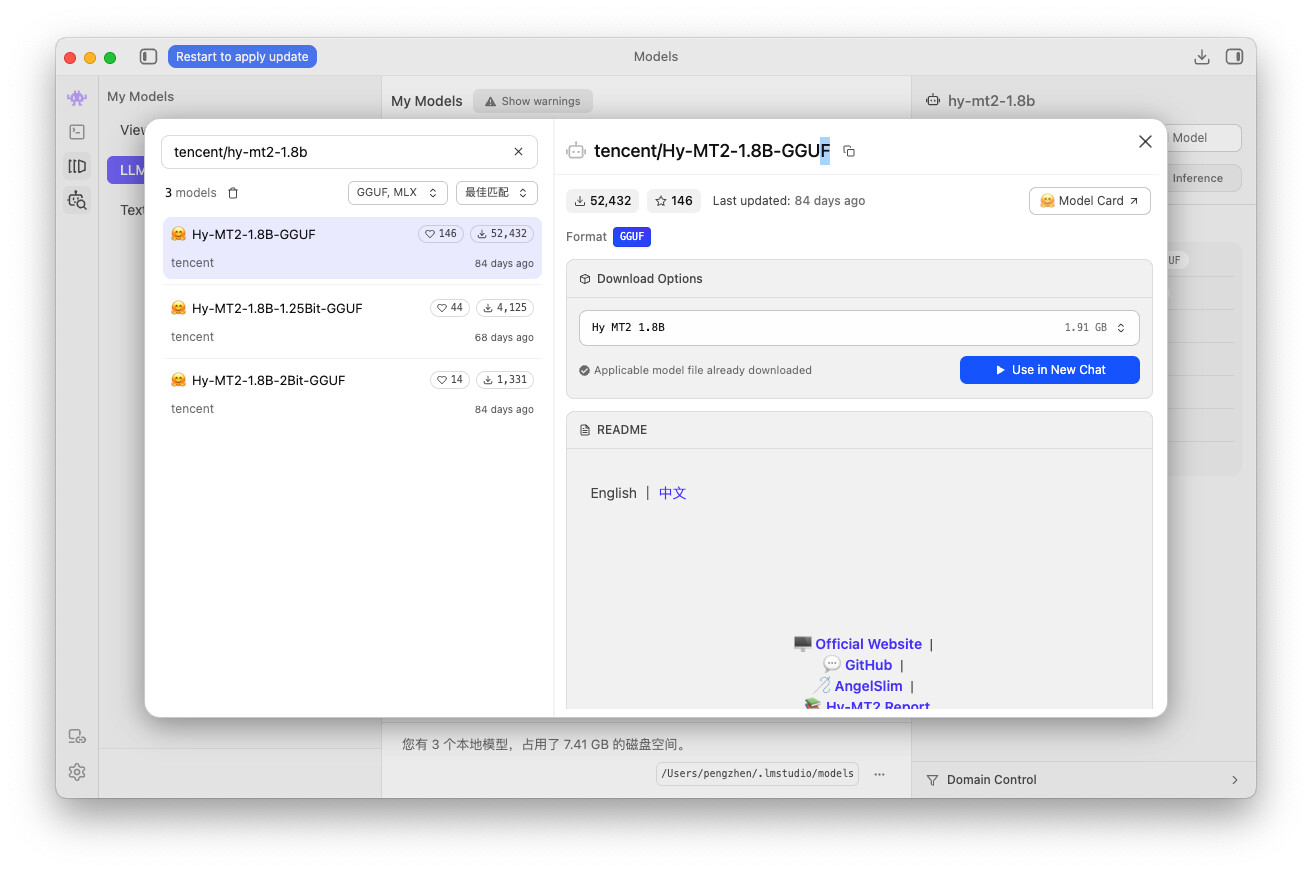Open the Model Card link button

pos(1090,201)
